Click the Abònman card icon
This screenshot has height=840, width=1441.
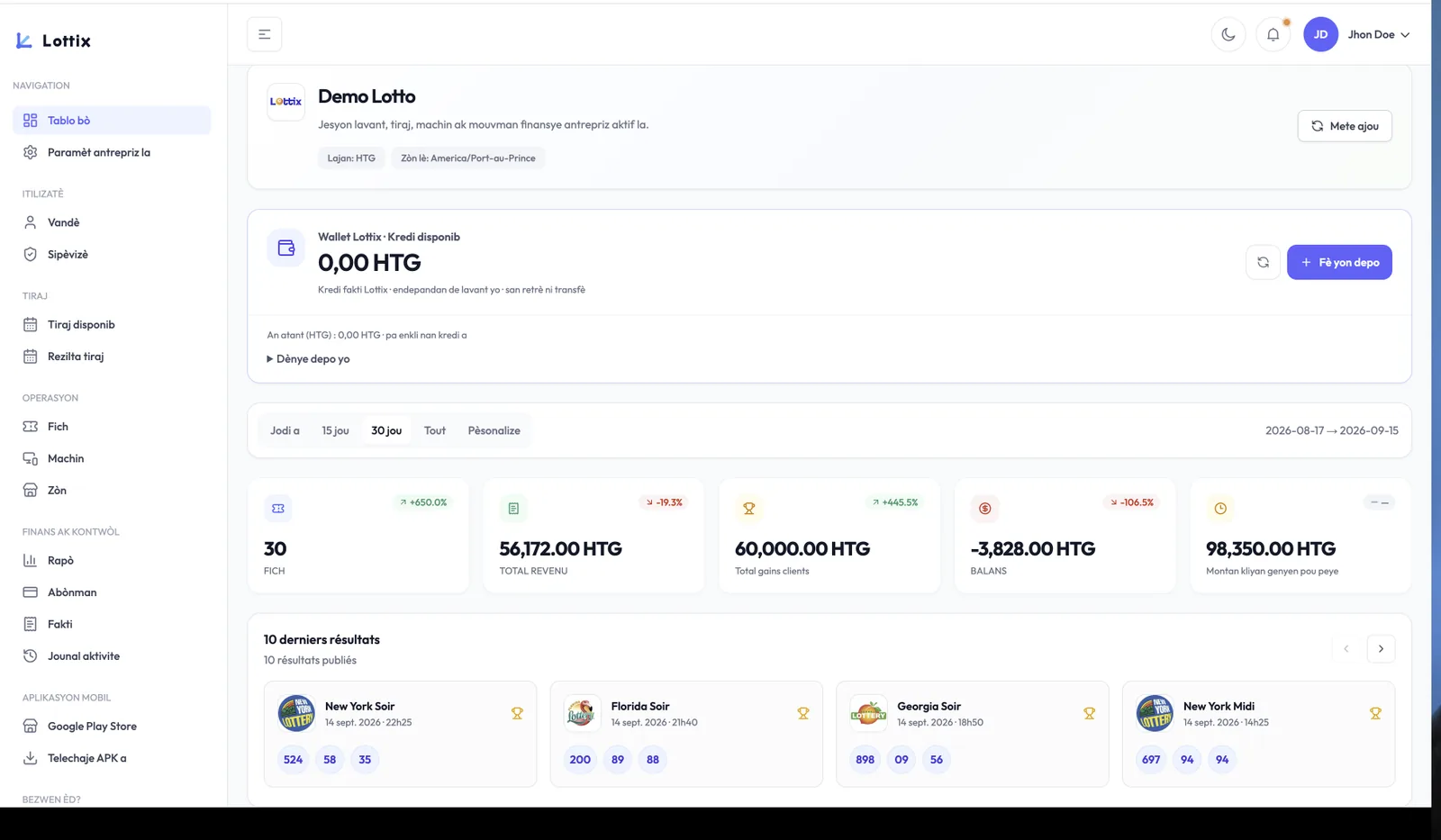(x=30, y=592)
